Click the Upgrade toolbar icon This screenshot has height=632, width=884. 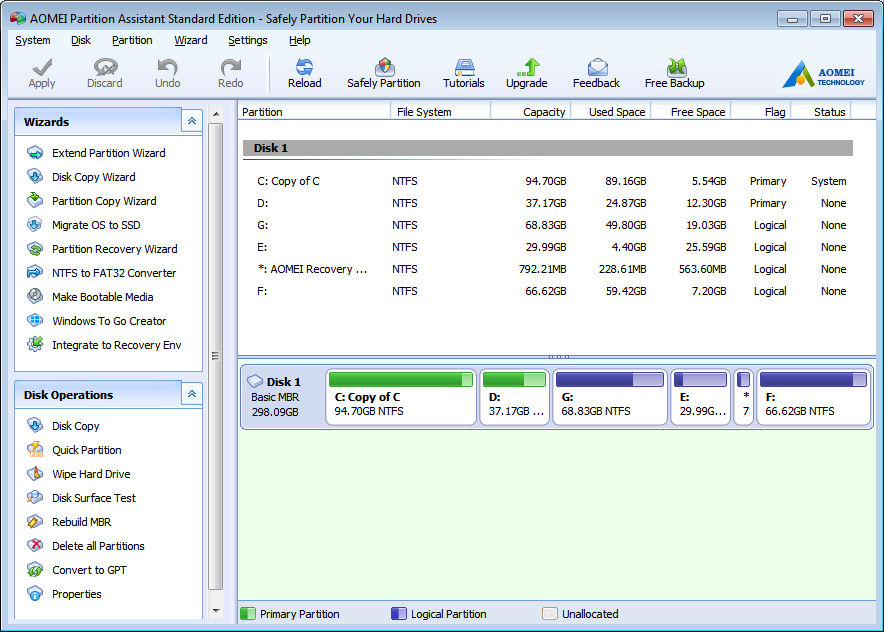[527, 68]
